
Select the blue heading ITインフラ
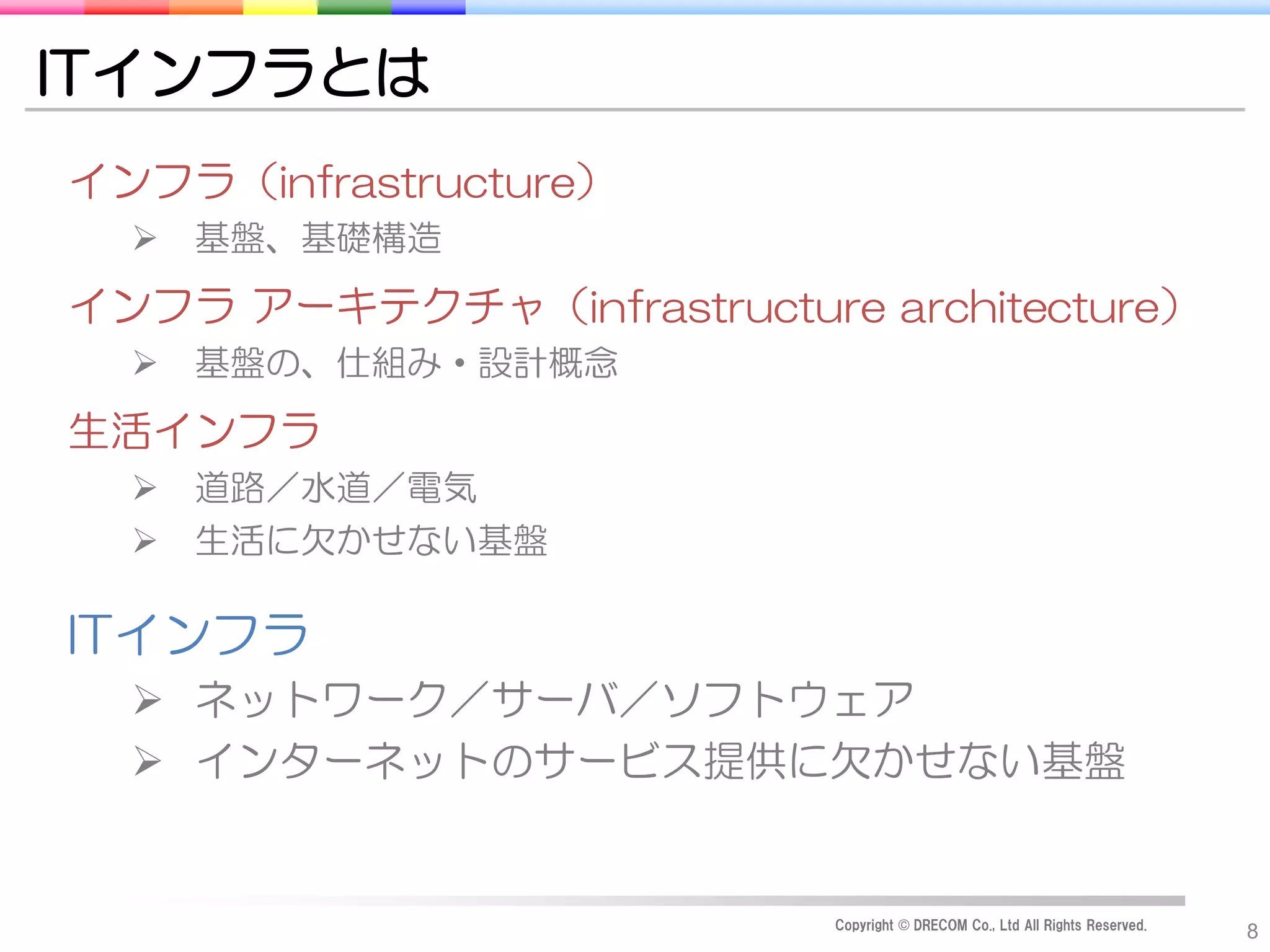click(189, 634)
